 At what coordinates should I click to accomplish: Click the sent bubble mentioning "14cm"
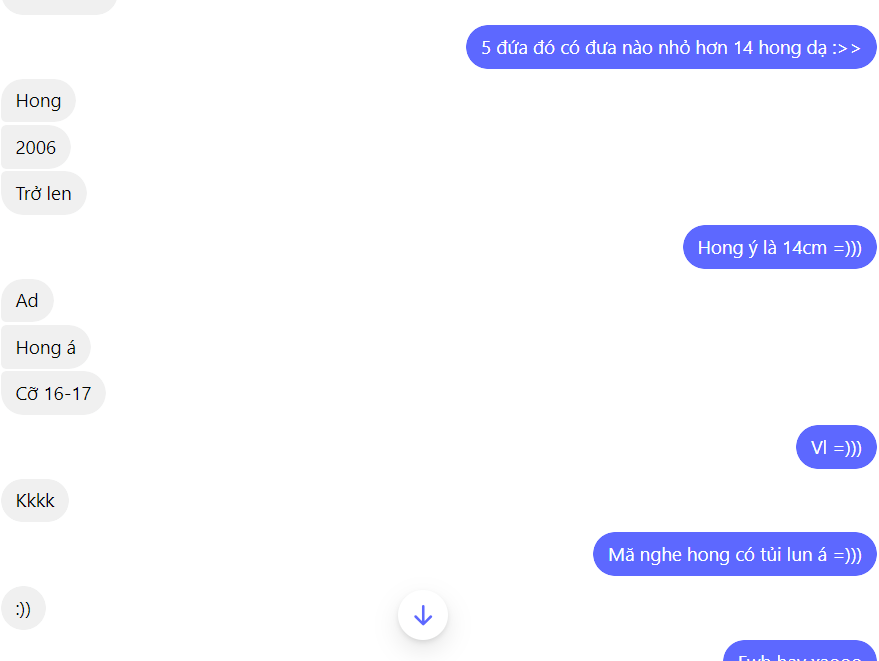pyautogui.click(x=780, y=247)
